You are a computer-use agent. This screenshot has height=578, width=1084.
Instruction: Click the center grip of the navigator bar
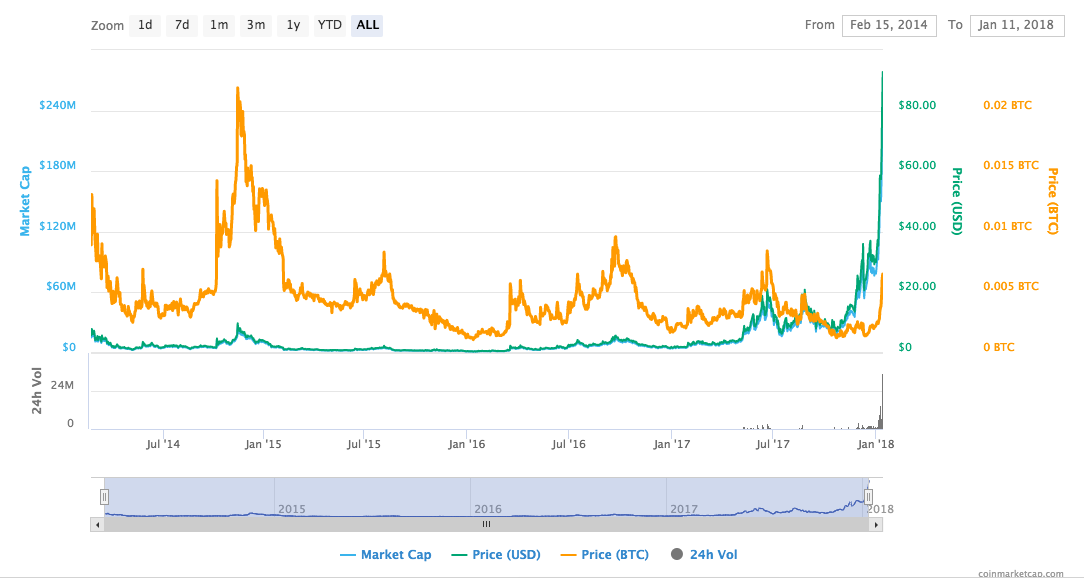click(486, 523)
